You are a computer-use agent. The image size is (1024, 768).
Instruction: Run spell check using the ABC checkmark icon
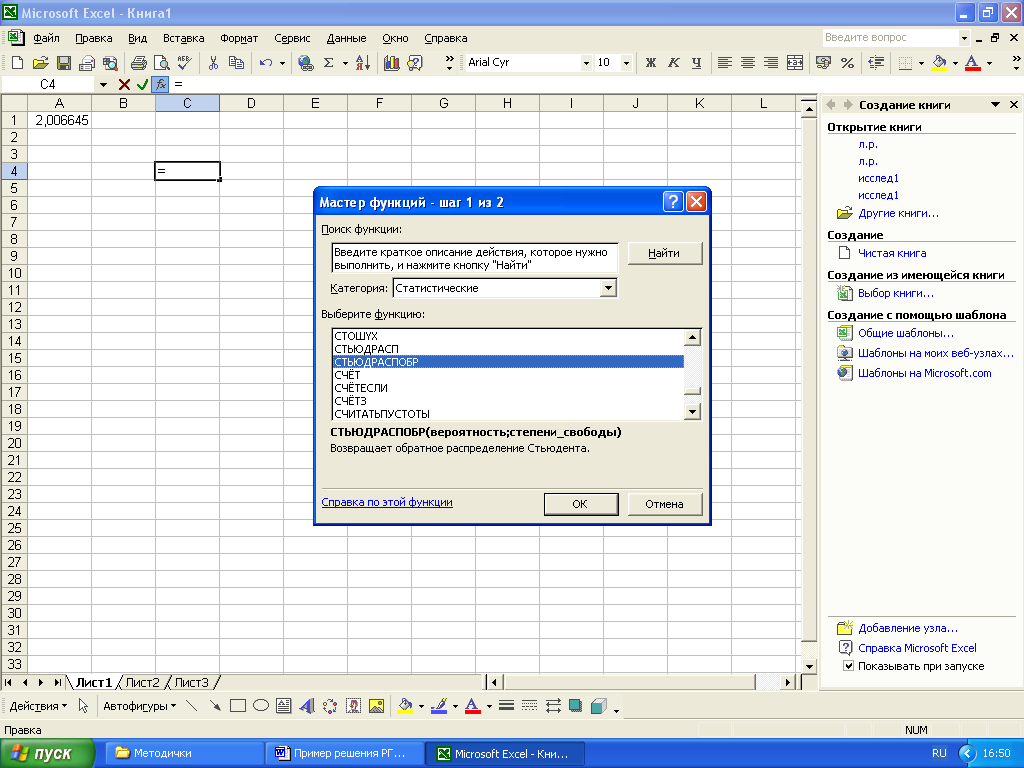click(x=185, y=63)
